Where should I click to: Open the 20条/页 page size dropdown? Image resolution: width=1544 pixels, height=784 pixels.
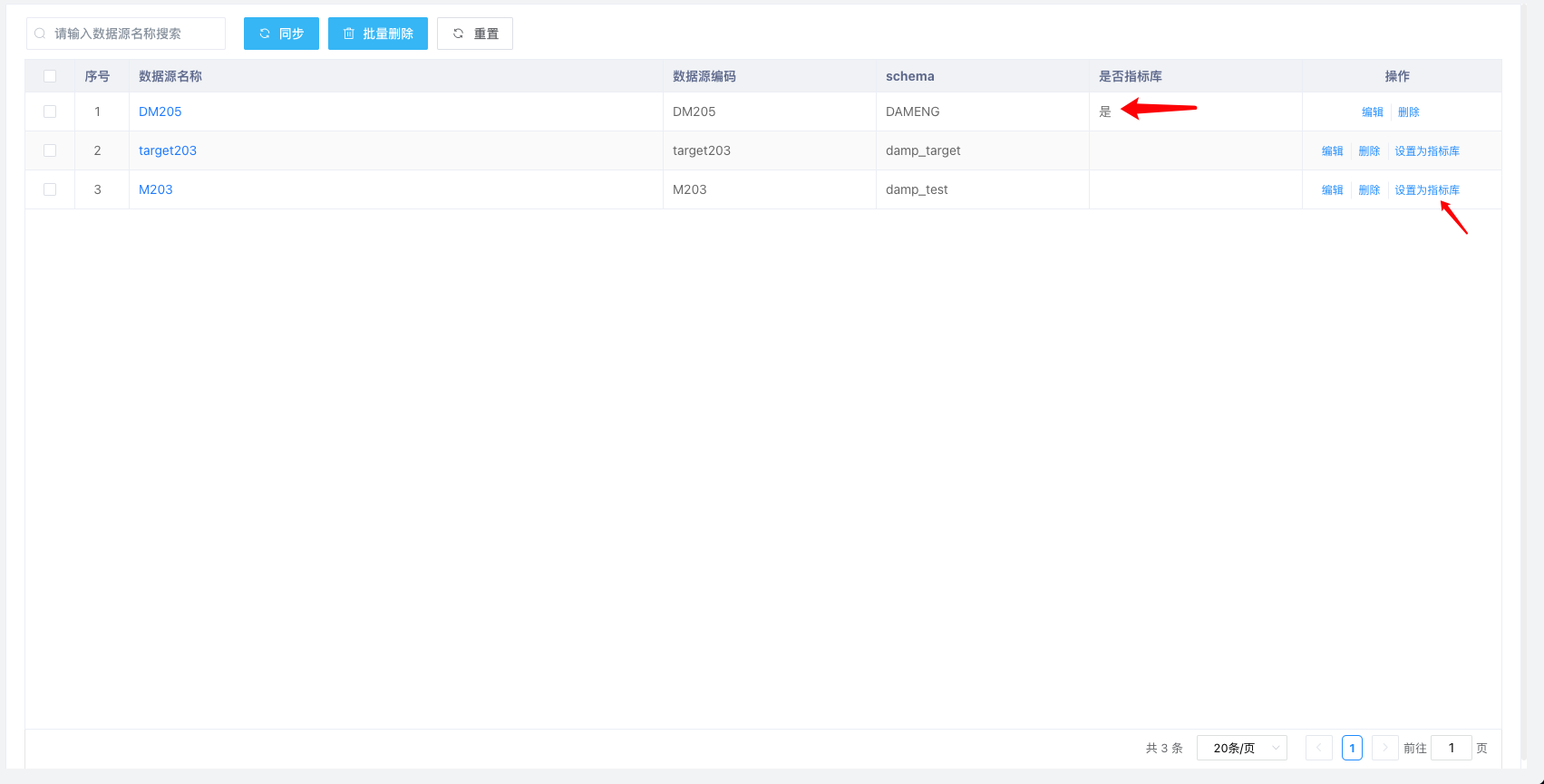(1241, 748)
